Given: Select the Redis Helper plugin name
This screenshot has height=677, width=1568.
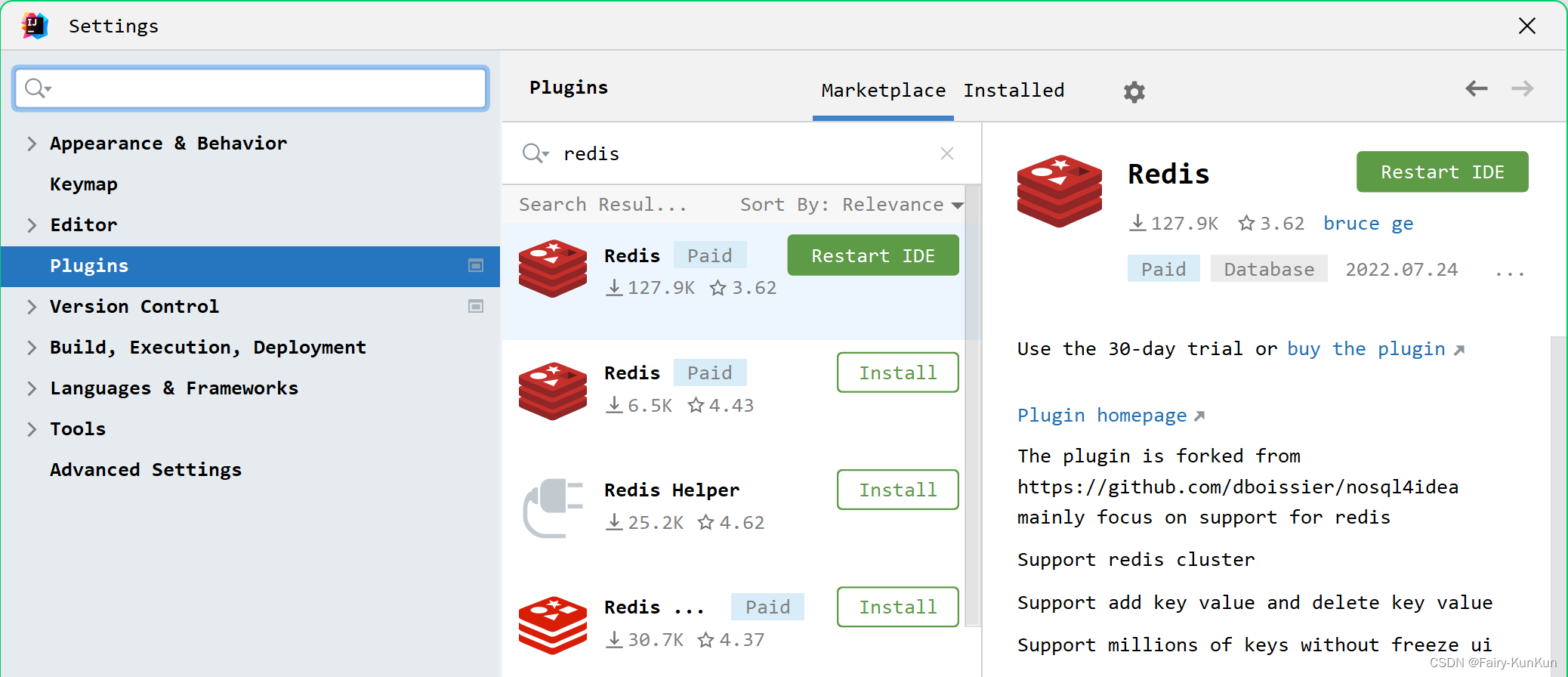Looking at the screenshot, I should pyautogui.click(x=671, y=490).
